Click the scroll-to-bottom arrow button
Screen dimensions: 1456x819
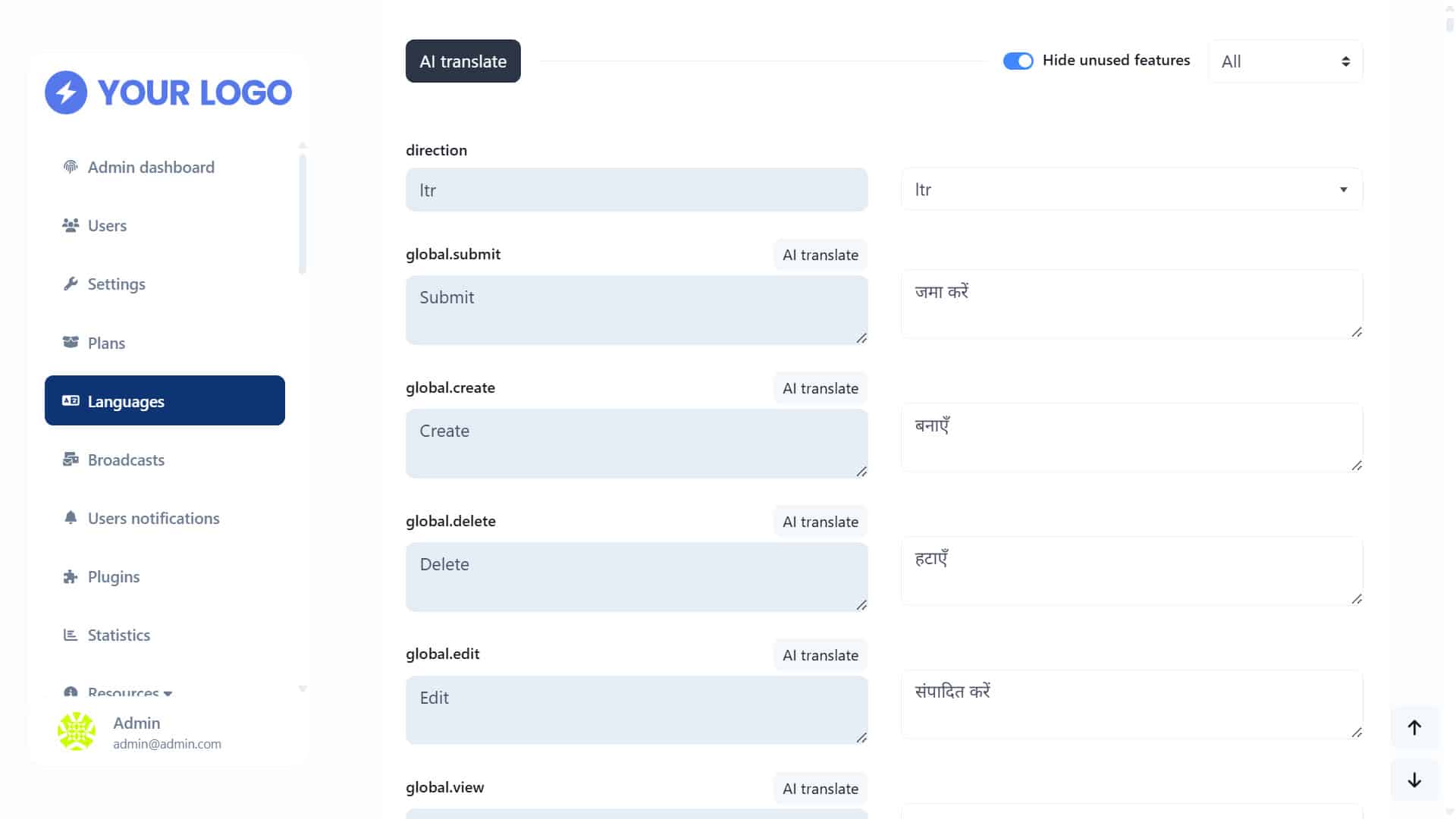[x=1414, y=780]
